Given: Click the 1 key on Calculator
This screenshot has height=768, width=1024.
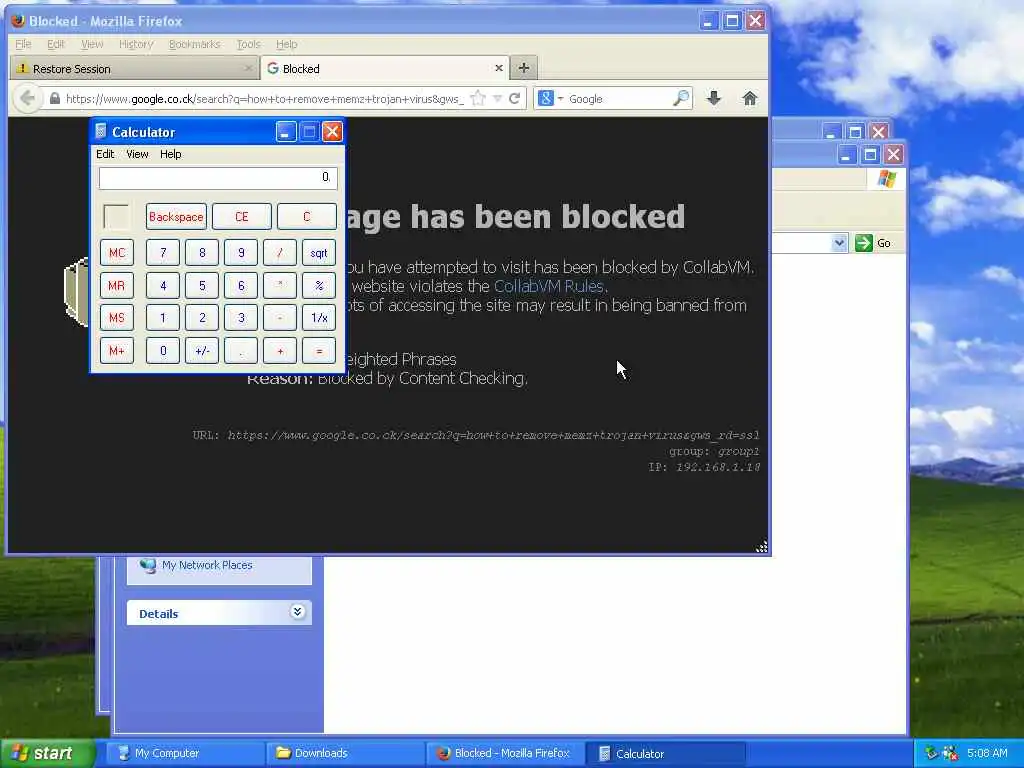Looking at the screenshot, I should pos(163,318).
